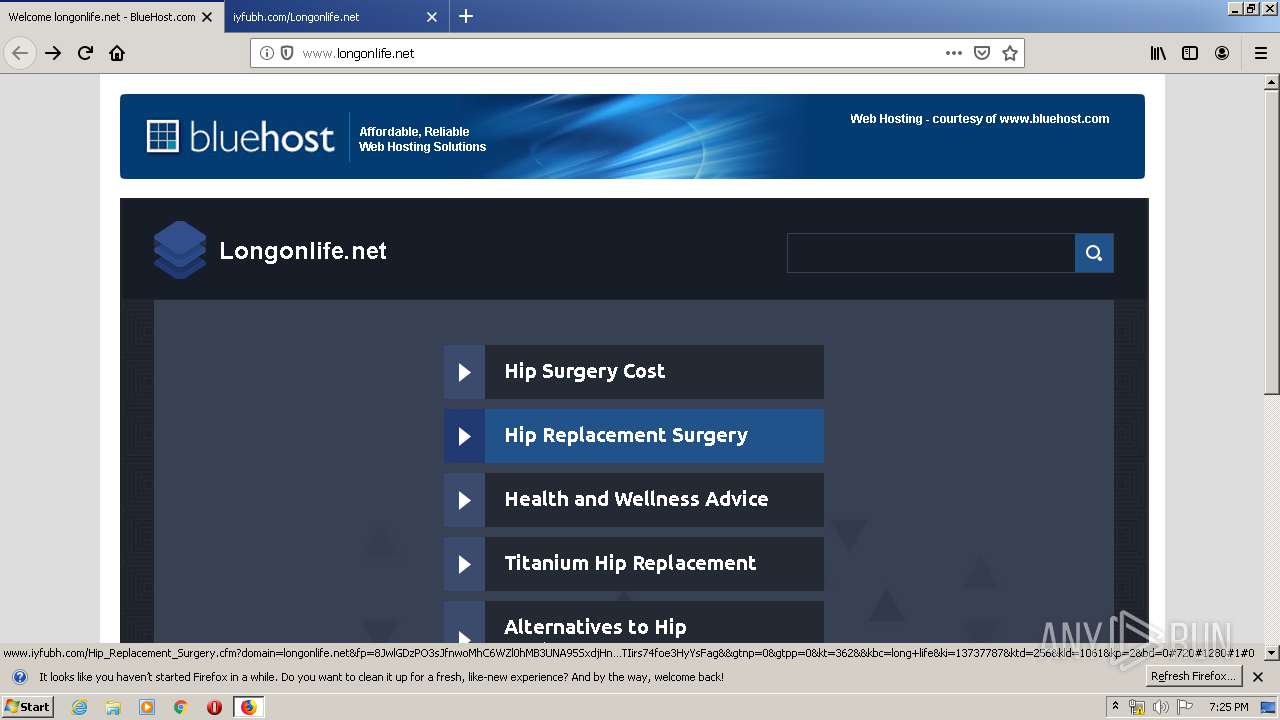Save page to Pocket
The image size is (1280, 720).
(x=982, y=53)
